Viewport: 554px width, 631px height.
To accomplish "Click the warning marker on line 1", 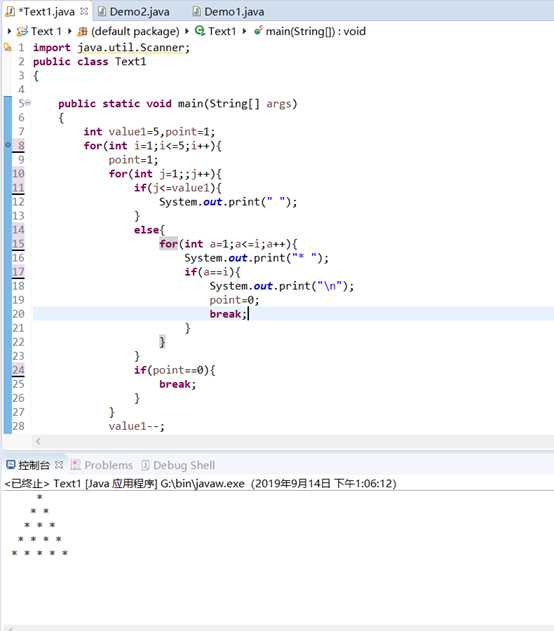I will (x=8, y=47).
